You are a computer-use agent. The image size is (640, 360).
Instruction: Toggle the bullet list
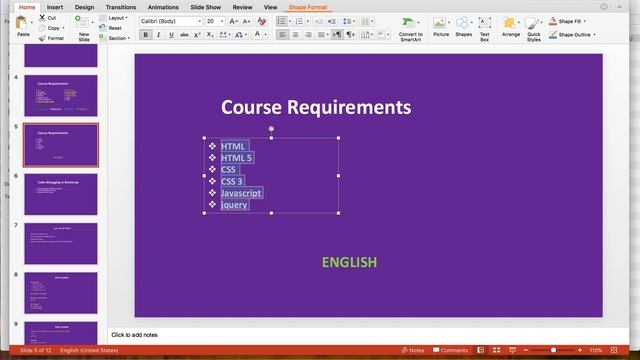click(x=281, y=21)
